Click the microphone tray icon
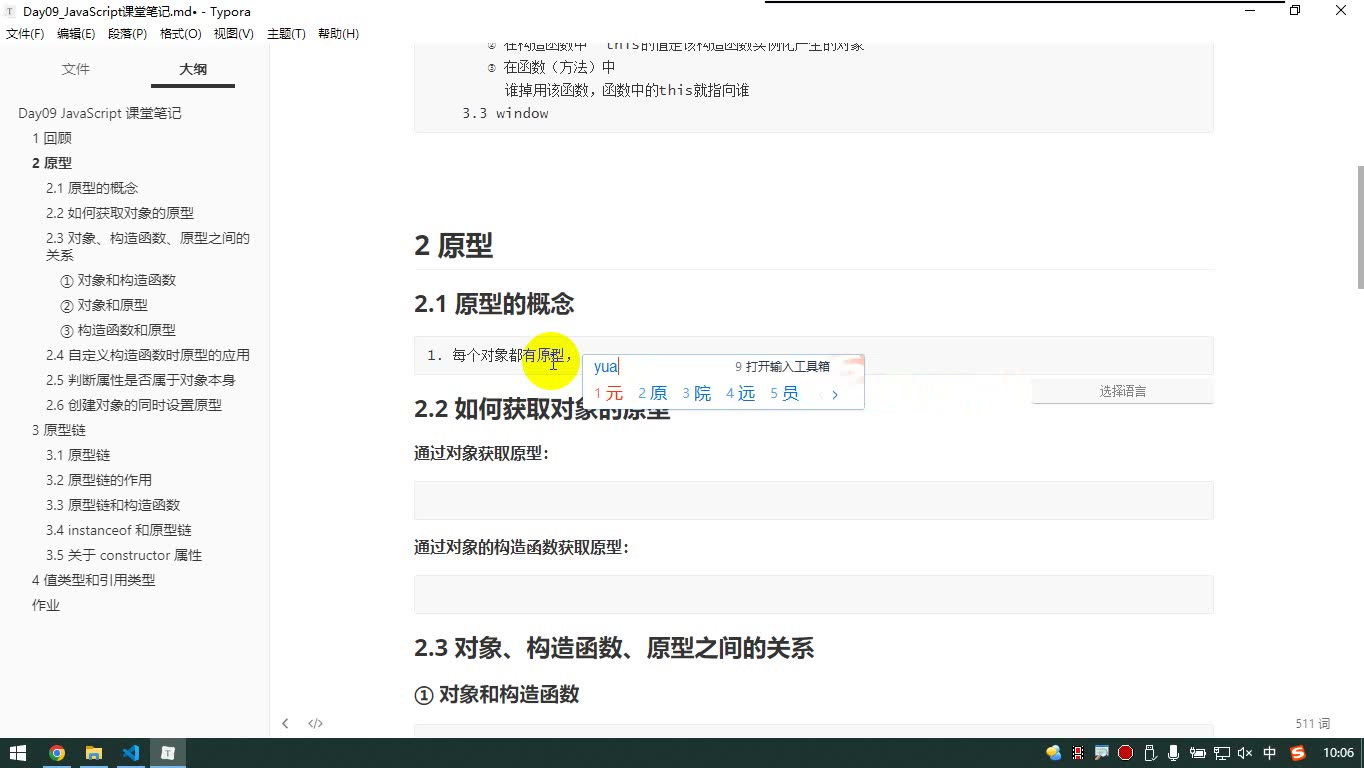 click(1173, 753)
